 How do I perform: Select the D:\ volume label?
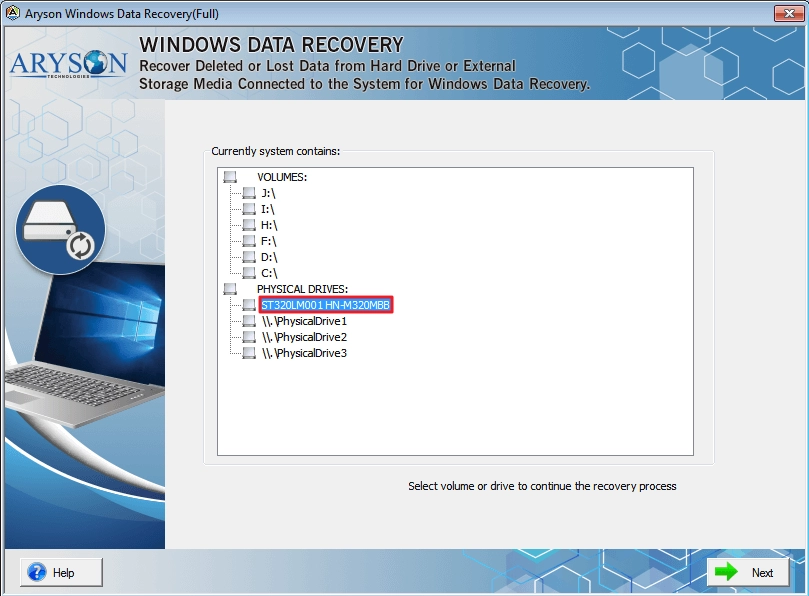[269, 257]
